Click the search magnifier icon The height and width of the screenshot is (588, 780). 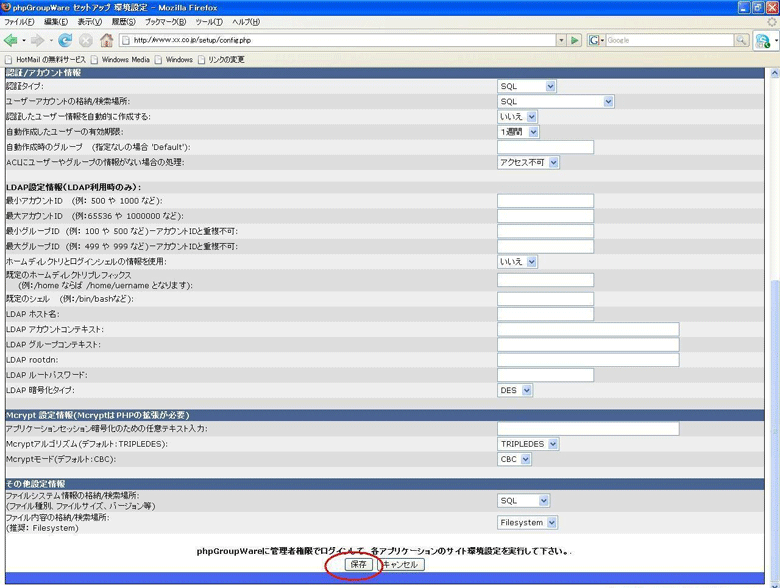pos(741,40)
